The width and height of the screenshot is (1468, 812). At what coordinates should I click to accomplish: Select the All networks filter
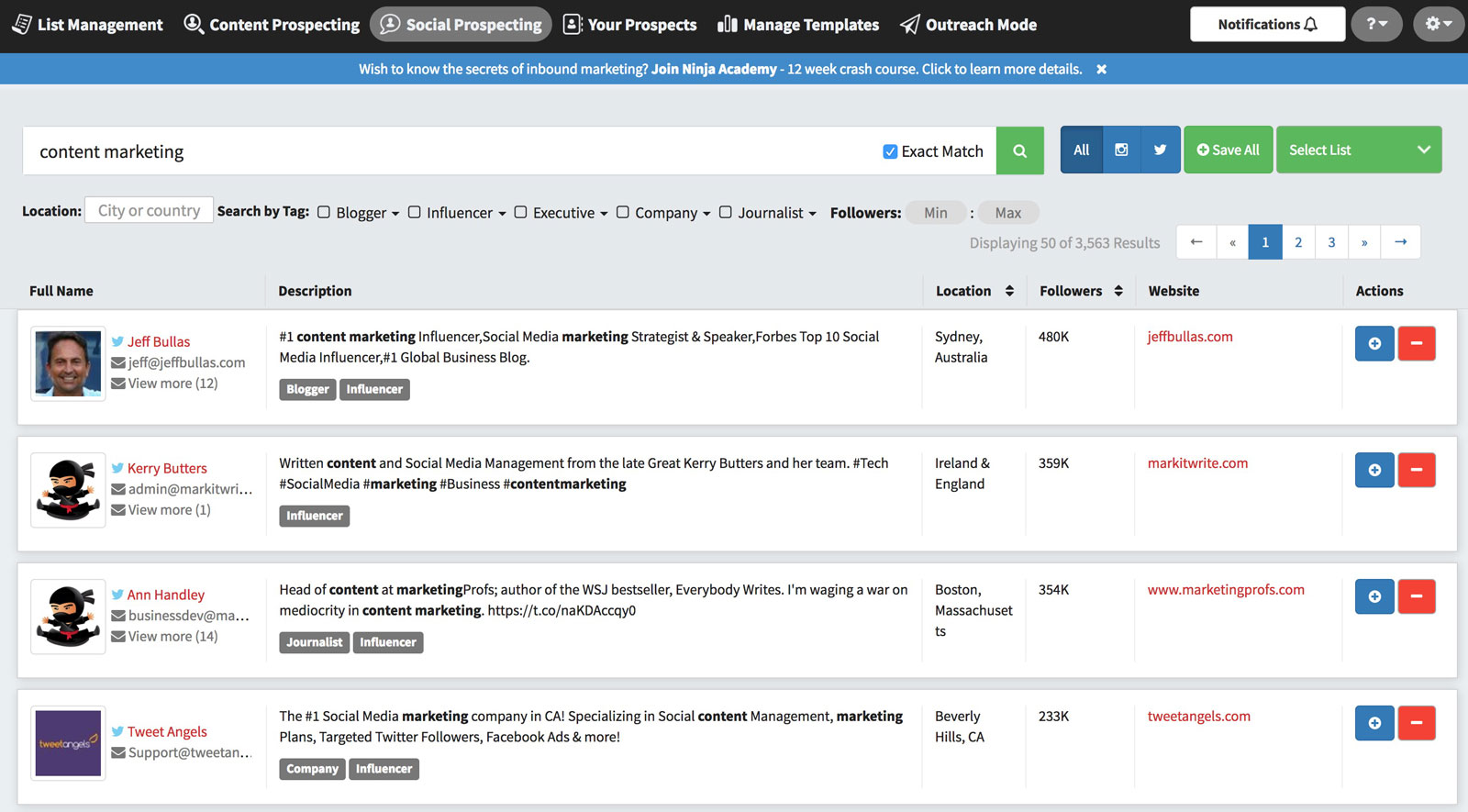pyautogui.click(x=1082, y=150)
